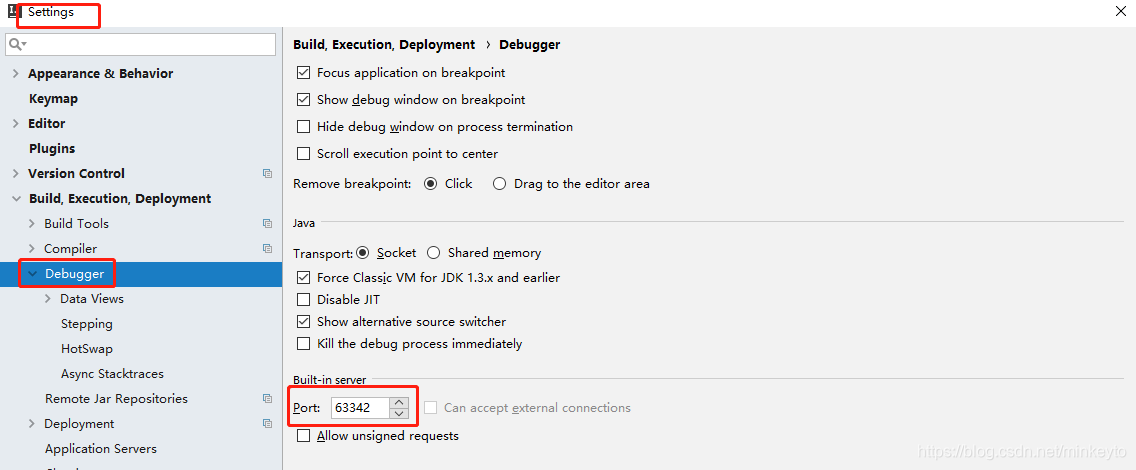
Task: Open the Keymap settings page
Action: point(53,99)
